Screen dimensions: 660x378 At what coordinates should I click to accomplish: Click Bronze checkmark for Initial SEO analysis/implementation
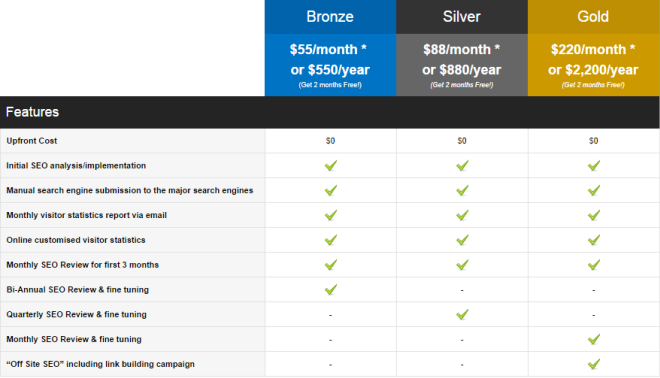[331, 165]
